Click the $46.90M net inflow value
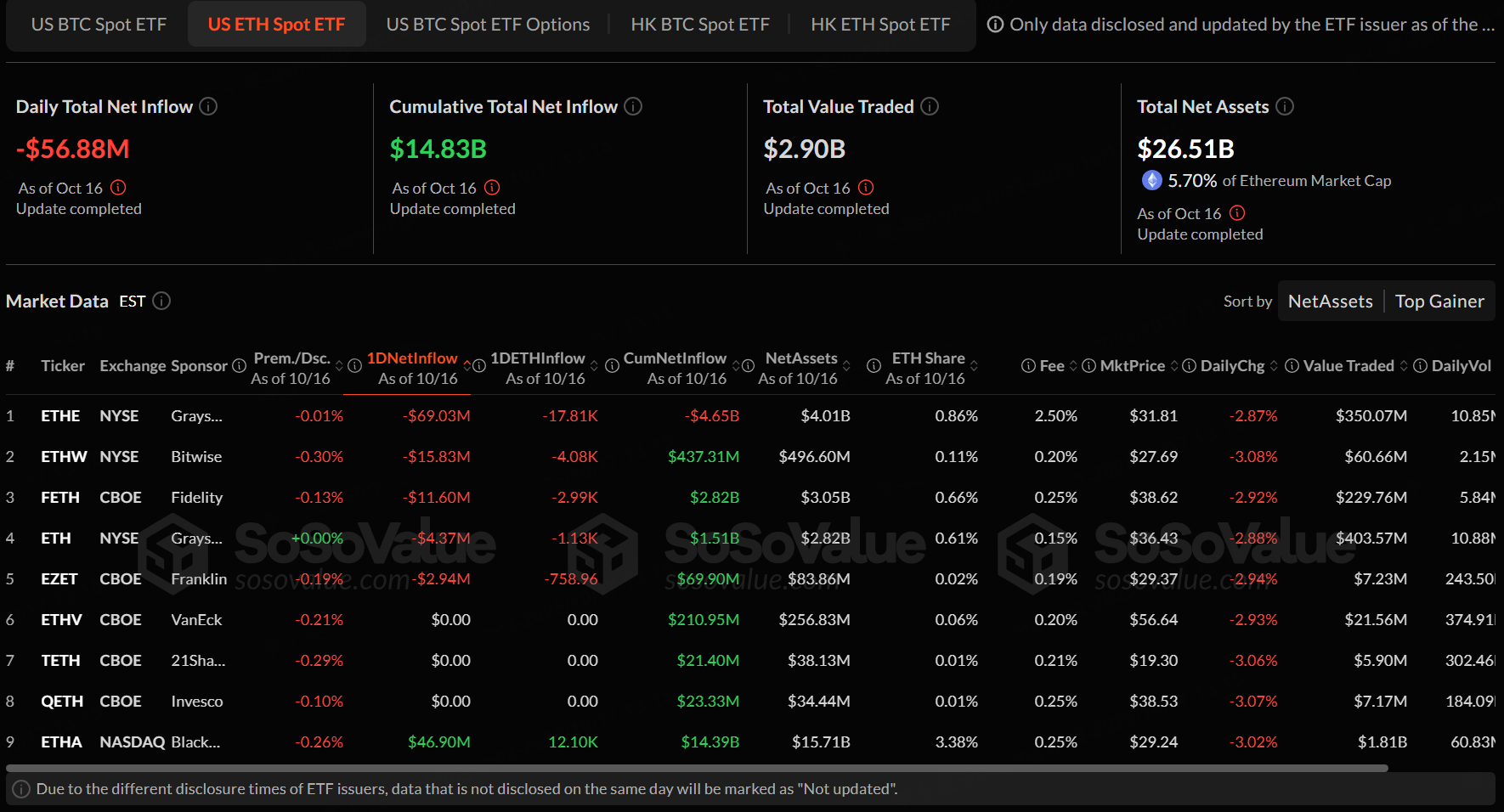Viewport: 1504px width, 812px height. click(x=439, y=742)
